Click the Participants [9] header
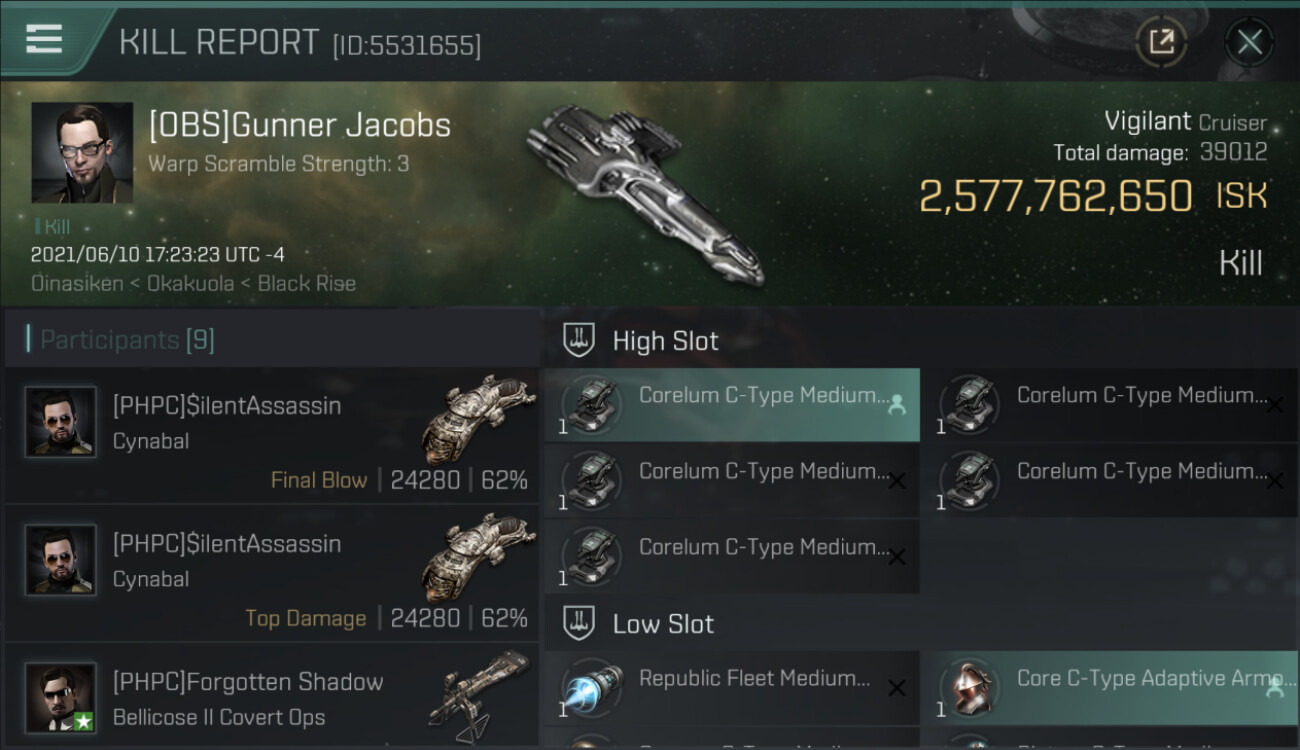The height and width of the screenshot is (750, 1300). click(x=127, y=340)
